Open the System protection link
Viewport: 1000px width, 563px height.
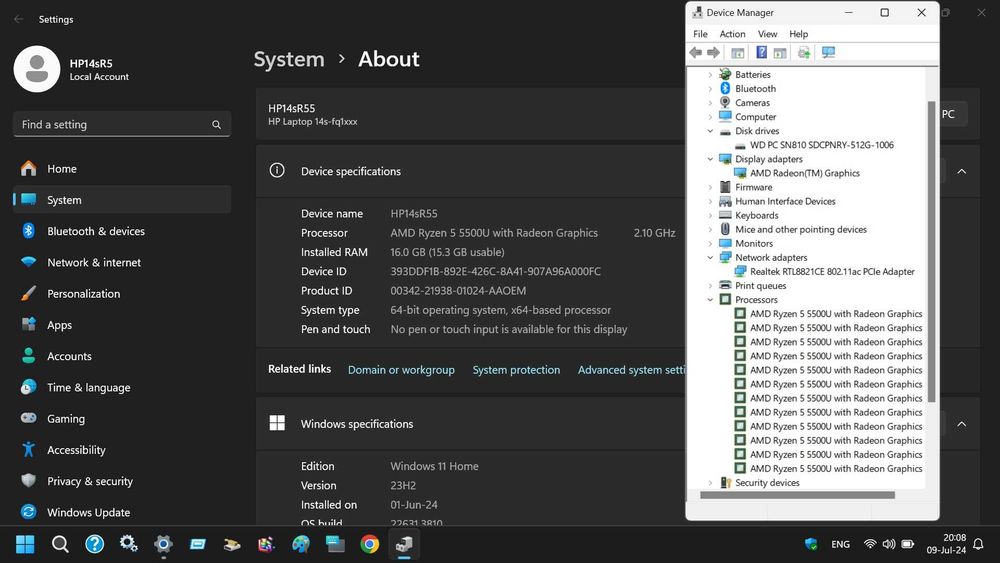(516, 370)
